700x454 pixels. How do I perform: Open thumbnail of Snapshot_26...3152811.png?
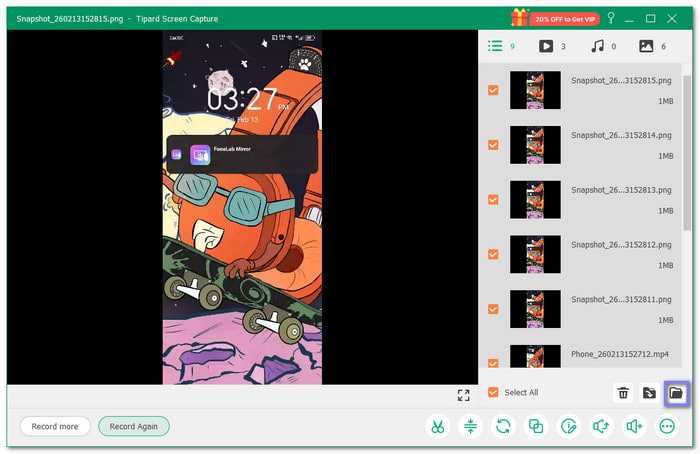pyautogui.click(x=535, y=309)
